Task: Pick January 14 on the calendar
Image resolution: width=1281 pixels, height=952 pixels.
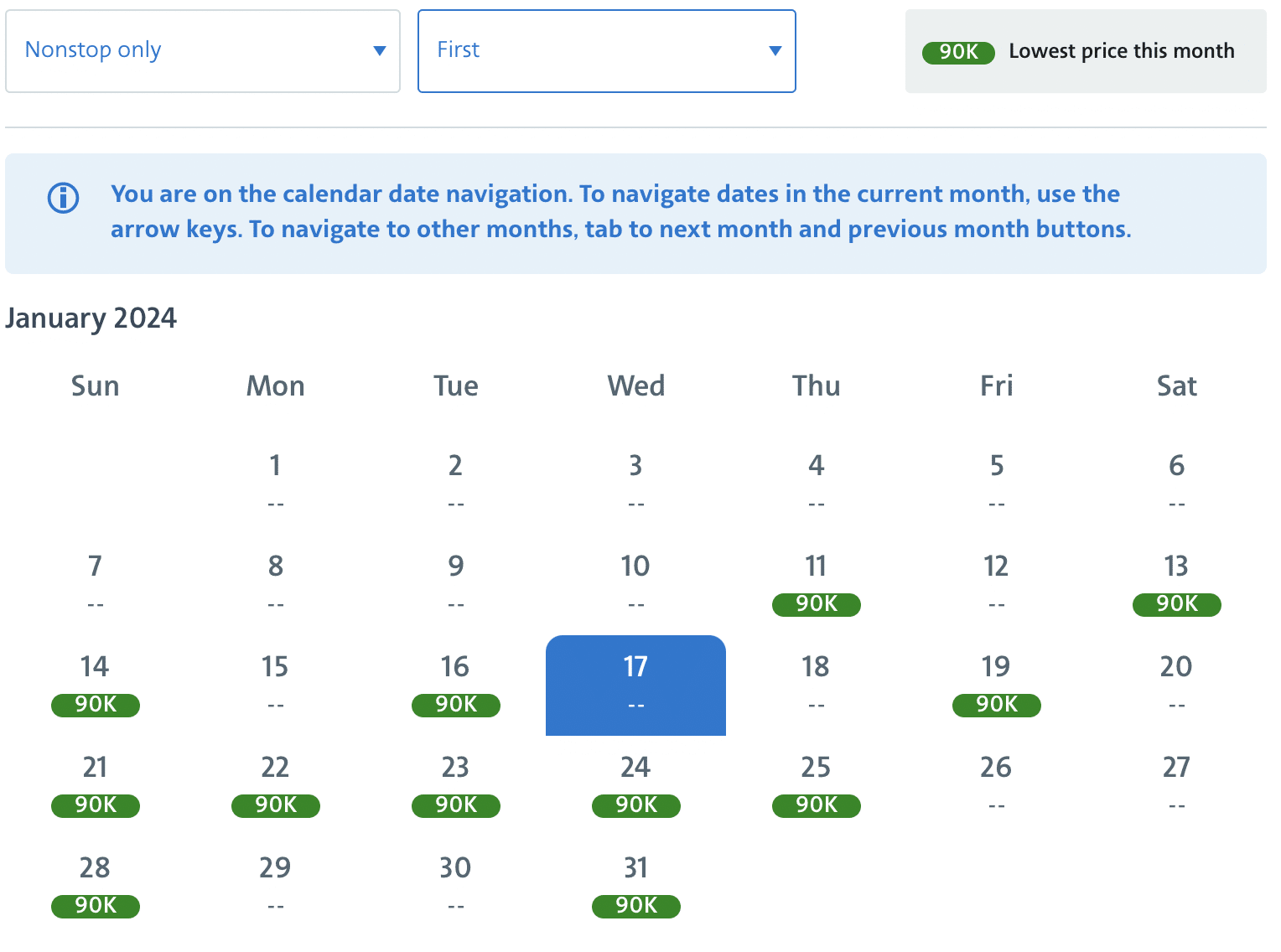Action: coord(96,686)
